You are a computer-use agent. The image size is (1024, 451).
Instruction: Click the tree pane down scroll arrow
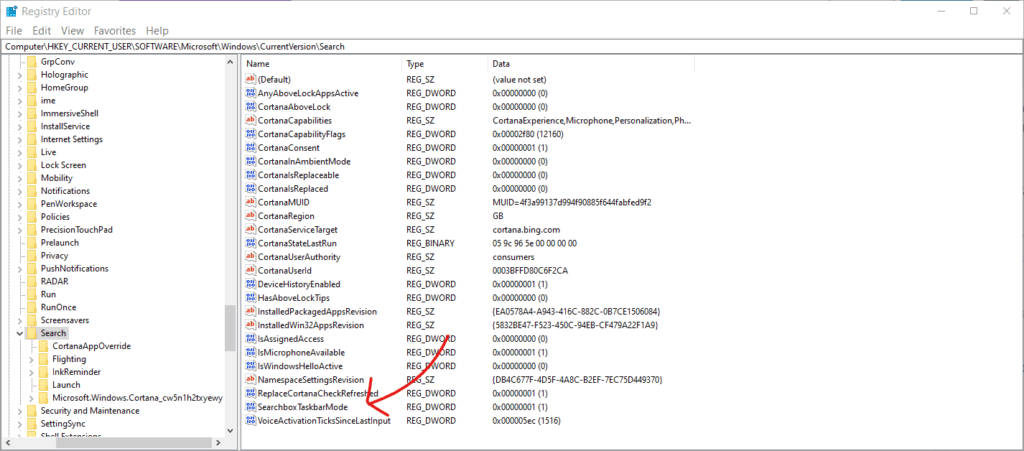coord(230,431)
